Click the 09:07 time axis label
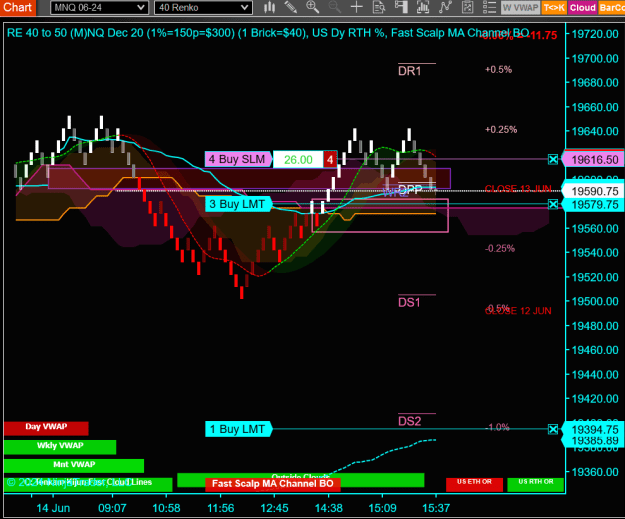 tap(112, 509)
